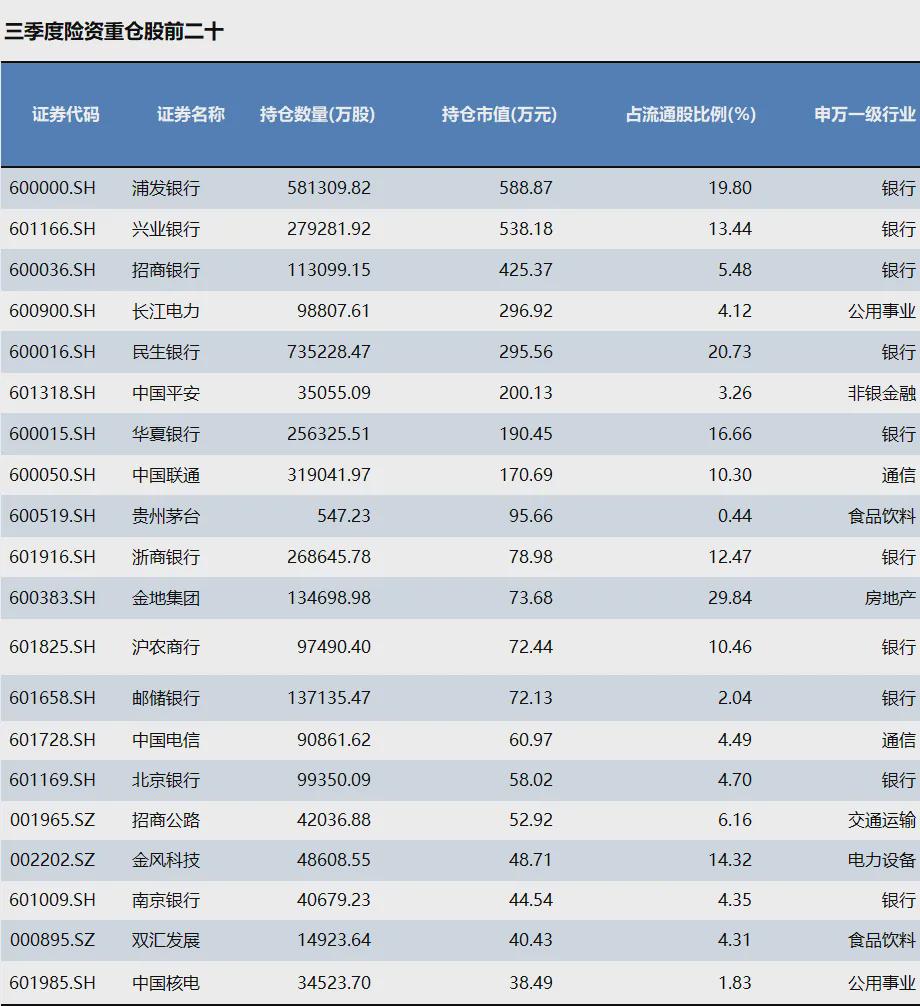Select the 南京银行 name cell
The height and width of the screenshot is (1006, 920).
click(x=166, y=901)
